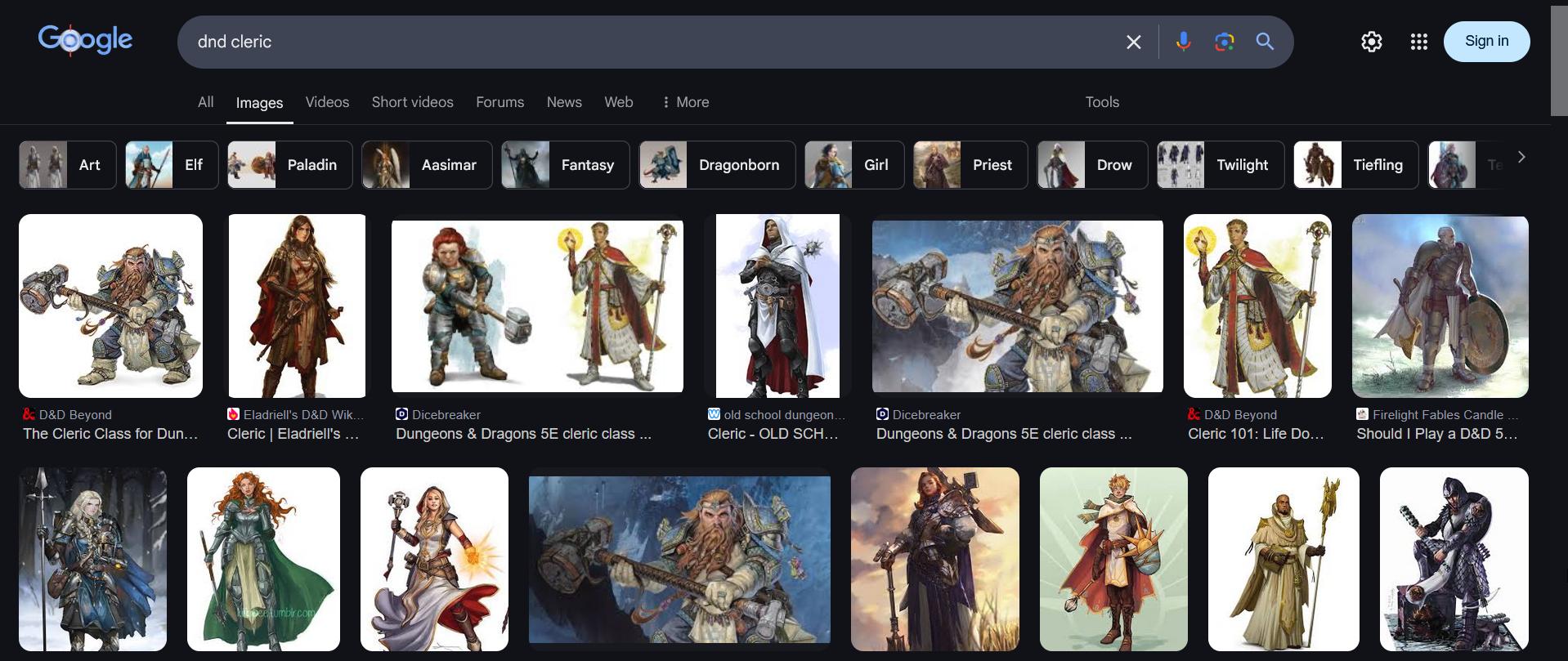Clear the search box text
This screenshot has height=661, width=1568.
tap(1133, 42)
